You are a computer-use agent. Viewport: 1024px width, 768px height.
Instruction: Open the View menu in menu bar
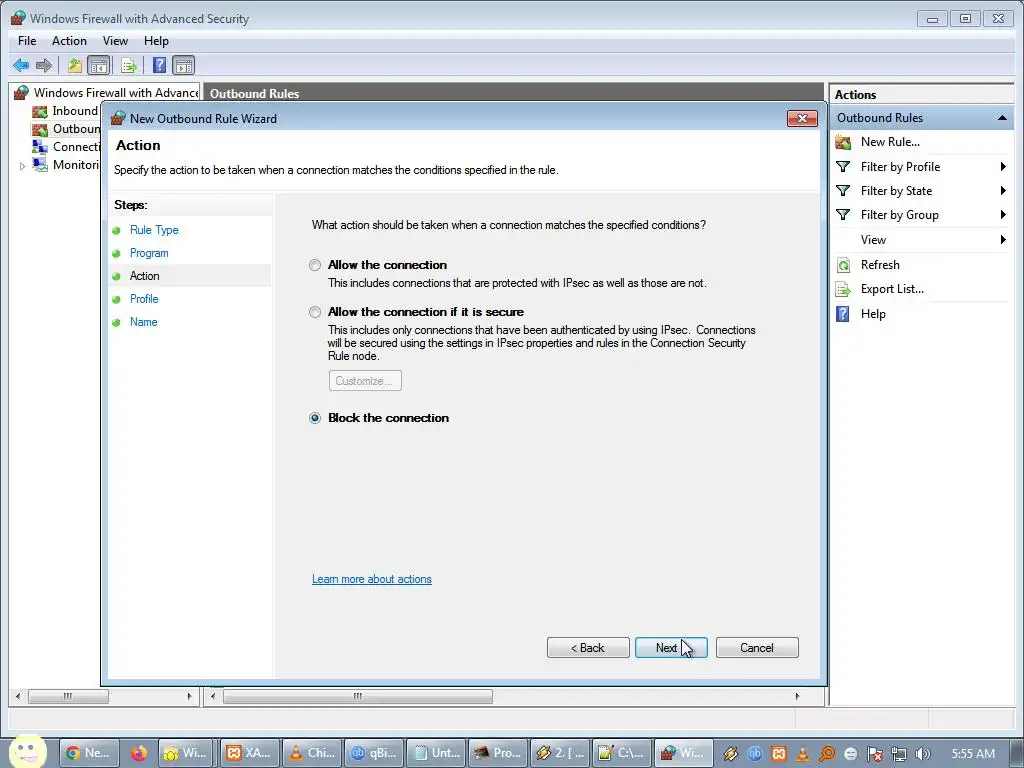(x=115, y=40)
